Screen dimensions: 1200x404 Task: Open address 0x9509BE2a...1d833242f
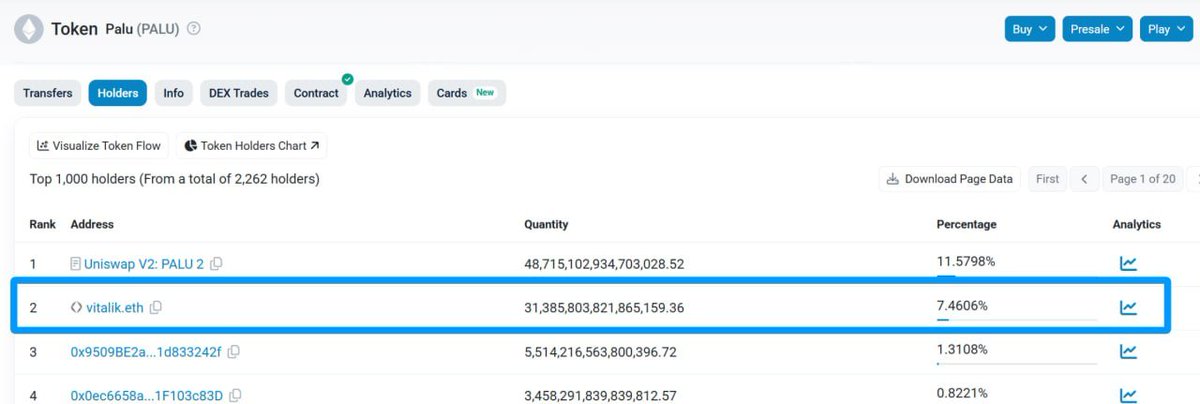pyautogui.click(x=146, y=352)
